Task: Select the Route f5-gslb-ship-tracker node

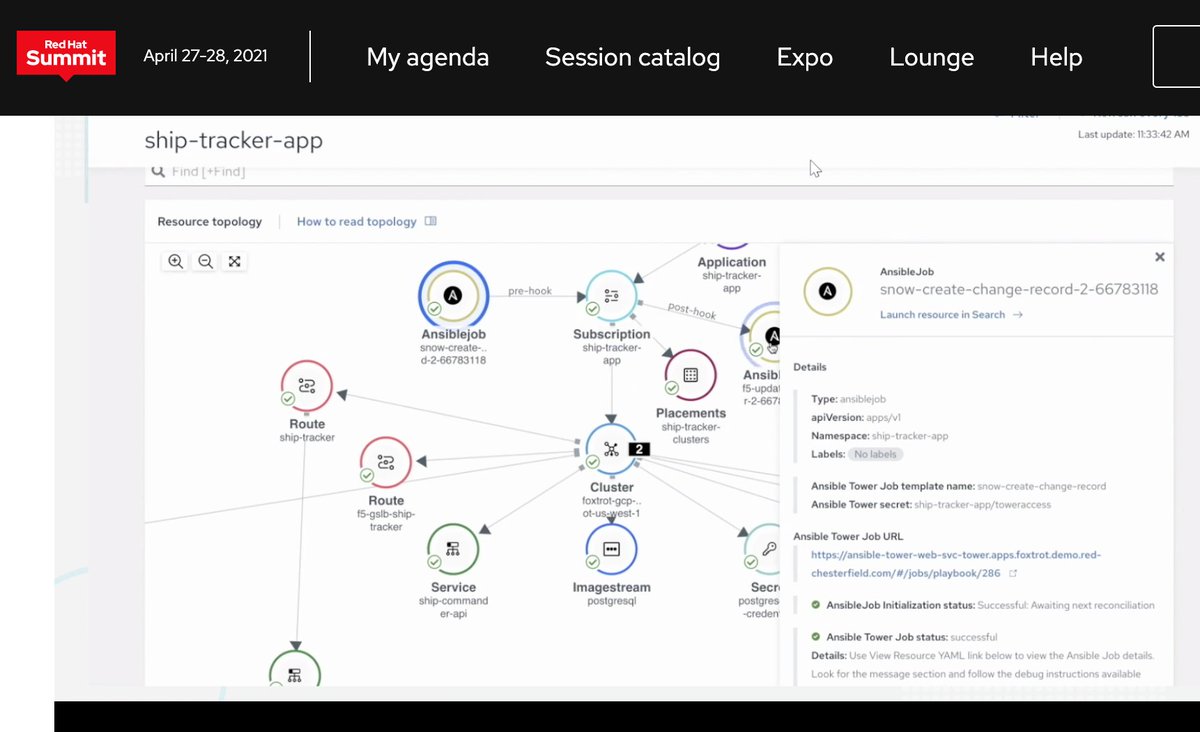Action: [x=386, y=463]
